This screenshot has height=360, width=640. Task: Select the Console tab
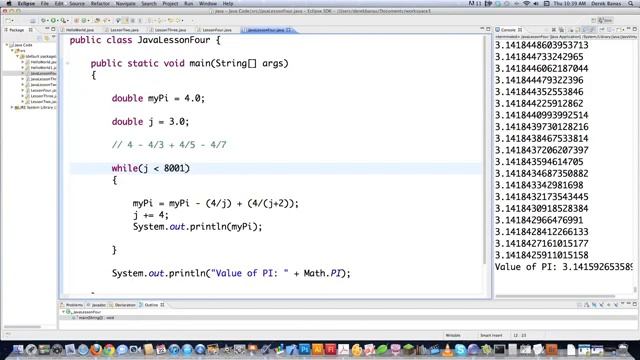point(509,30)
